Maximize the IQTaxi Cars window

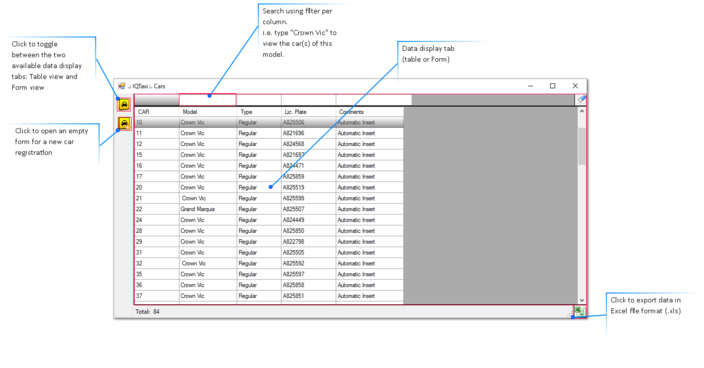pyautogui.click(x=553, y=86)
